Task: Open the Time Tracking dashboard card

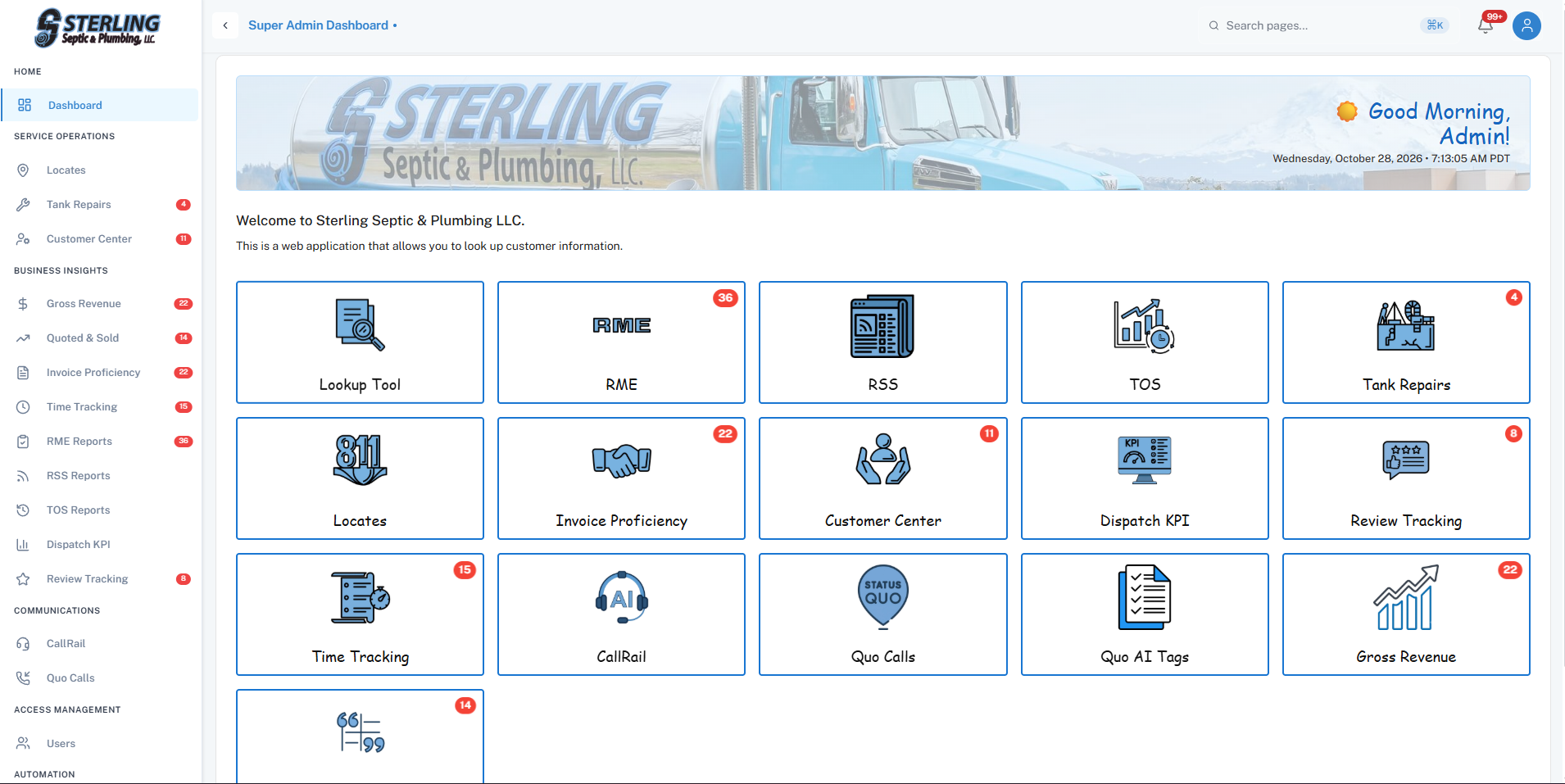Action: [x=360, y=614]
